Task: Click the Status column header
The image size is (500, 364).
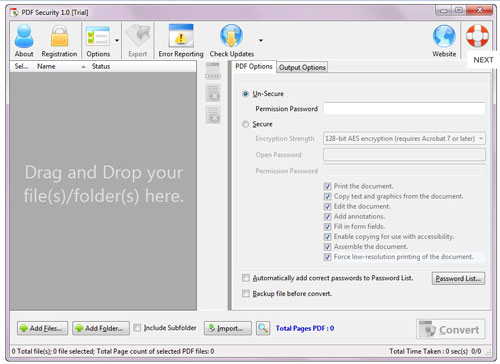Action: click(101, 66)
